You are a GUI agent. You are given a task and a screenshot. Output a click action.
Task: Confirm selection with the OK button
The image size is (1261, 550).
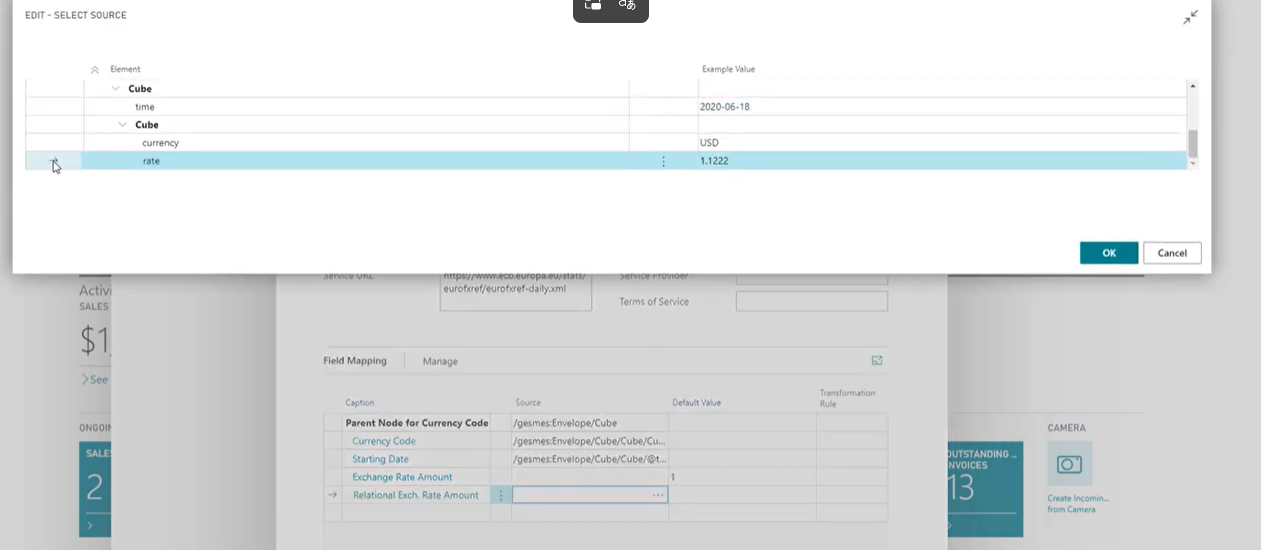[1109, 253]
